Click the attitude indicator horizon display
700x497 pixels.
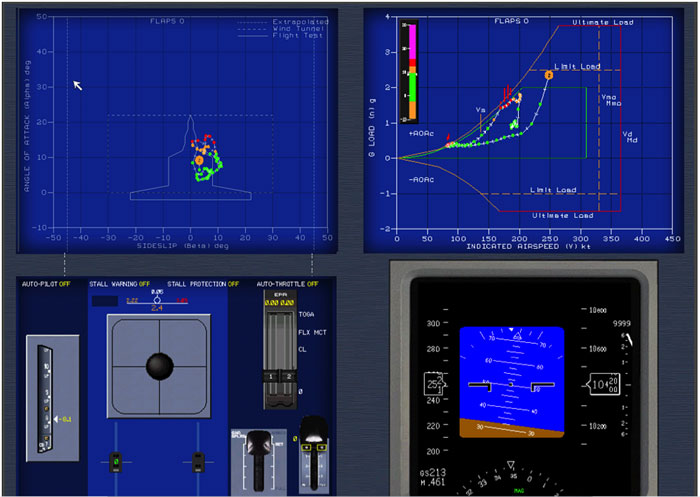coord(512,382)
